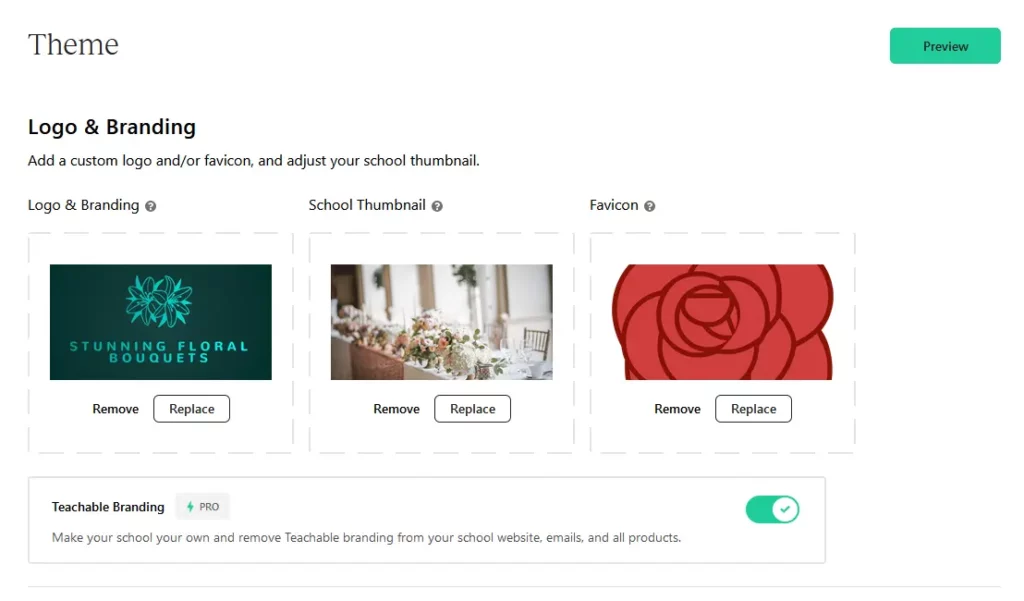Remove the favicon
1024x601 pixels.
click(677, 408)
